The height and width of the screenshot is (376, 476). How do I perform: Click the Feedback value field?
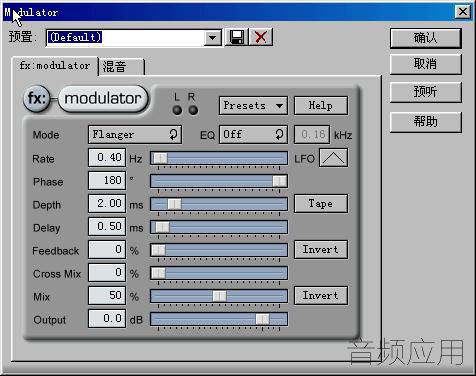click(107, 249)
